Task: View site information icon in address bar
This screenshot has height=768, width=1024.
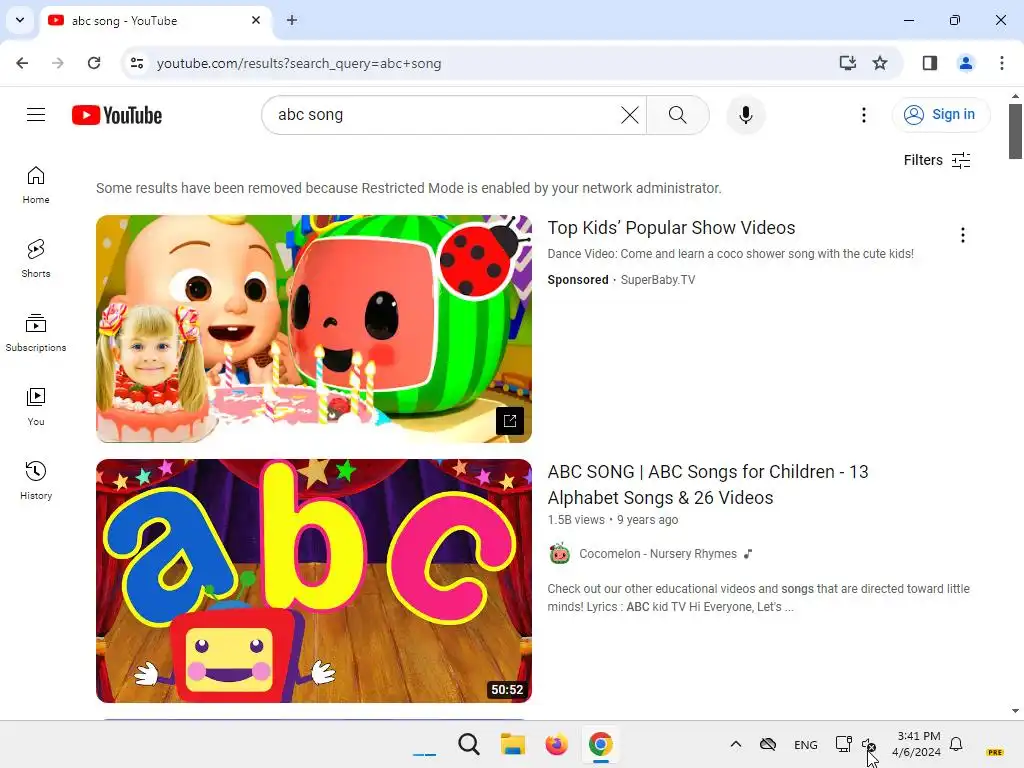Action: [x=136, y=63]
